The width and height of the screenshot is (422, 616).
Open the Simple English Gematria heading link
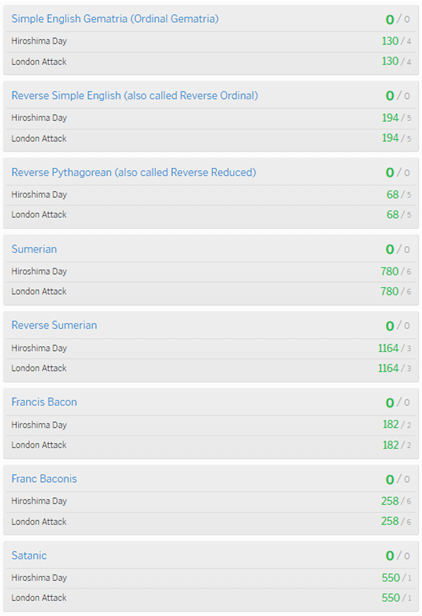click(x=115, y=19)
